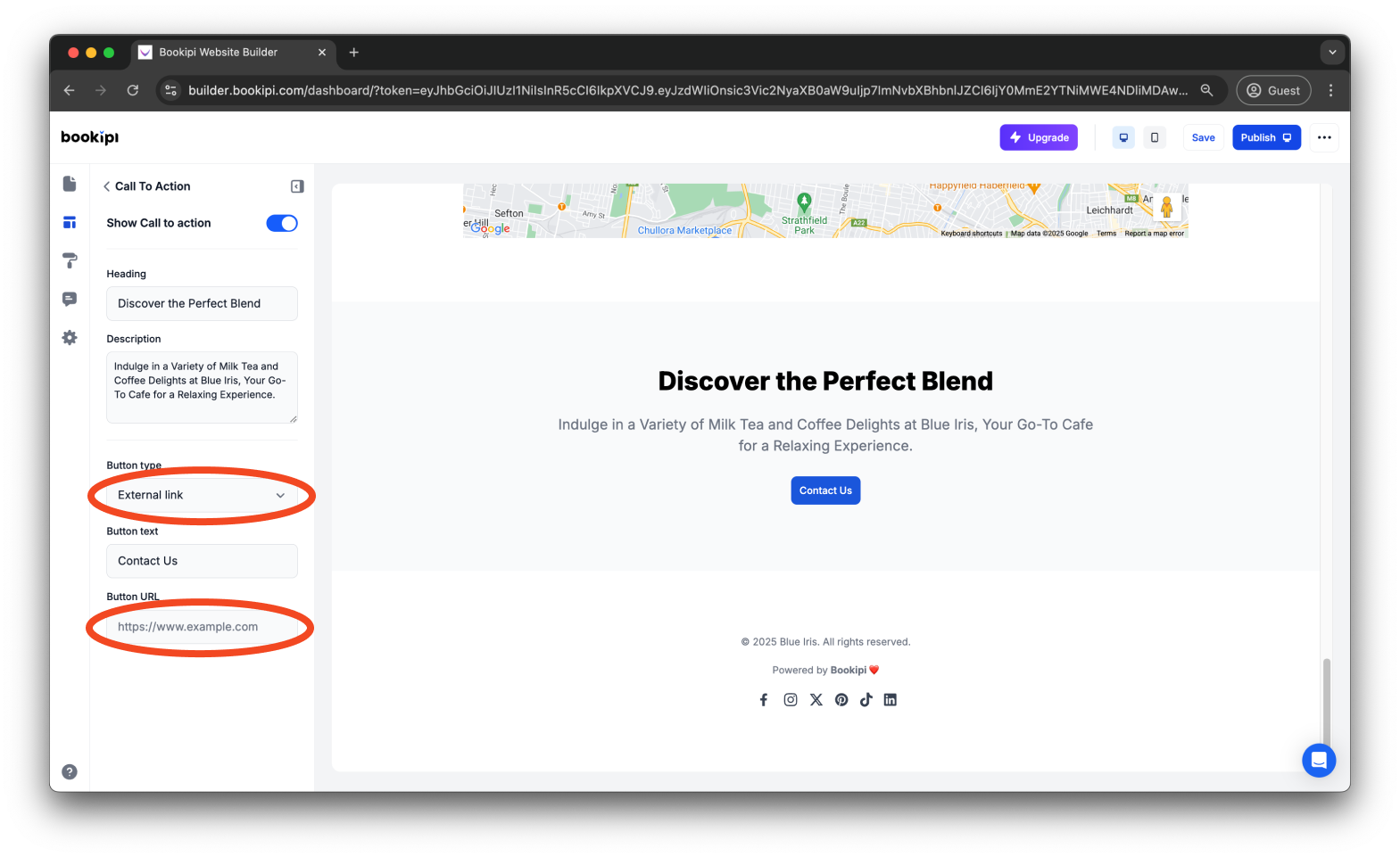
Task: Click the Street View pegman on map
Action: point(1167,207)
